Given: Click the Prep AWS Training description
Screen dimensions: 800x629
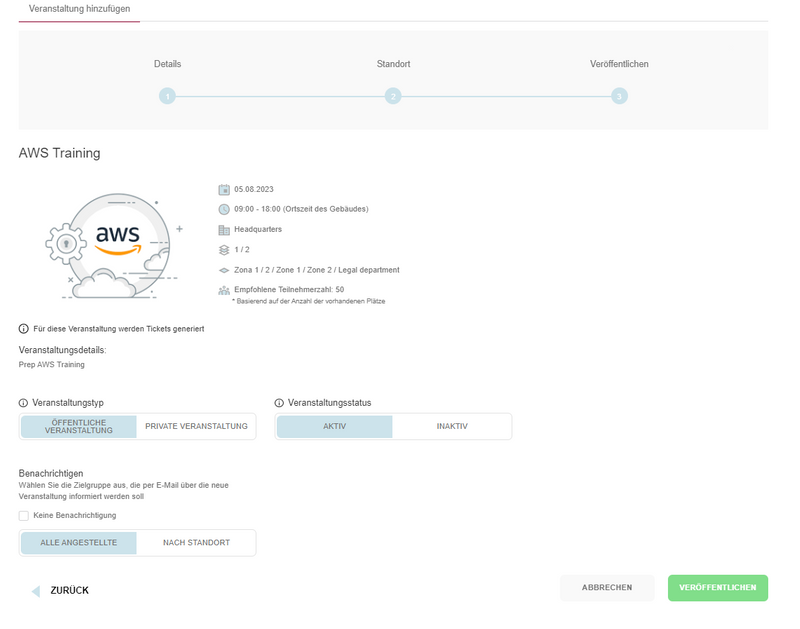Looking at the screenshot, I should click(x=52, y=365).
